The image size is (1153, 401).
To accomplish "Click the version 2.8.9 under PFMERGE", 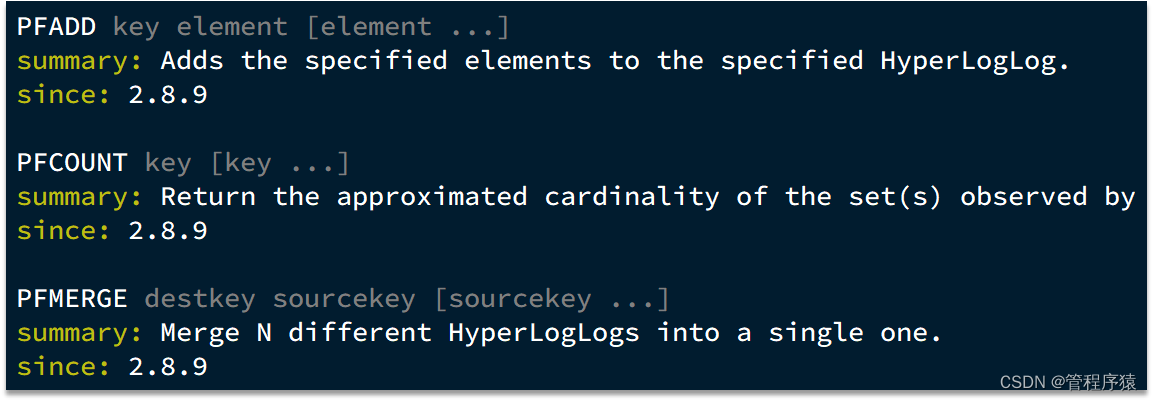I will [x=168, y=368].
